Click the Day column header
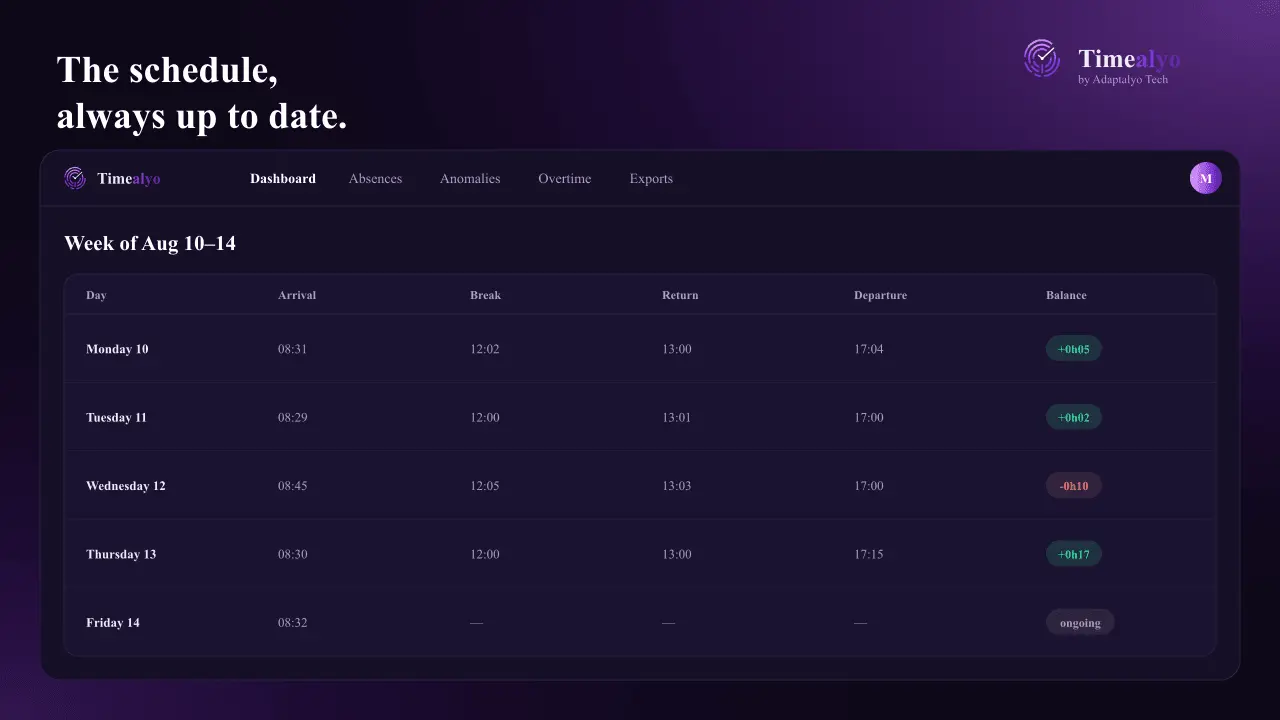1280x720 pixels. 96,295
